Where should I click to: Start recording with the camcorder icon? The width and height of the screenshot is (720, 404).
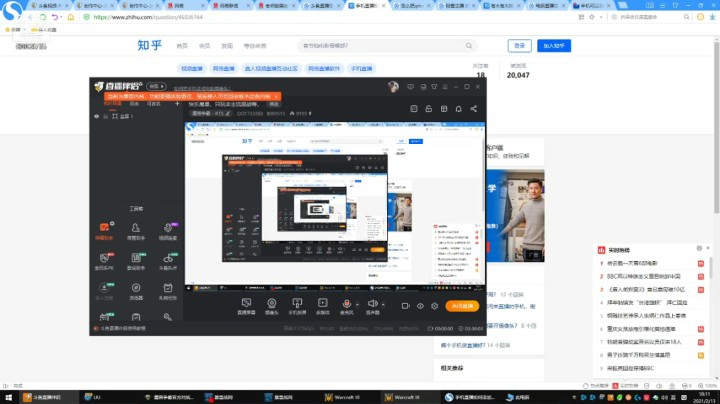pyautogui.click(x=405, y=306)
